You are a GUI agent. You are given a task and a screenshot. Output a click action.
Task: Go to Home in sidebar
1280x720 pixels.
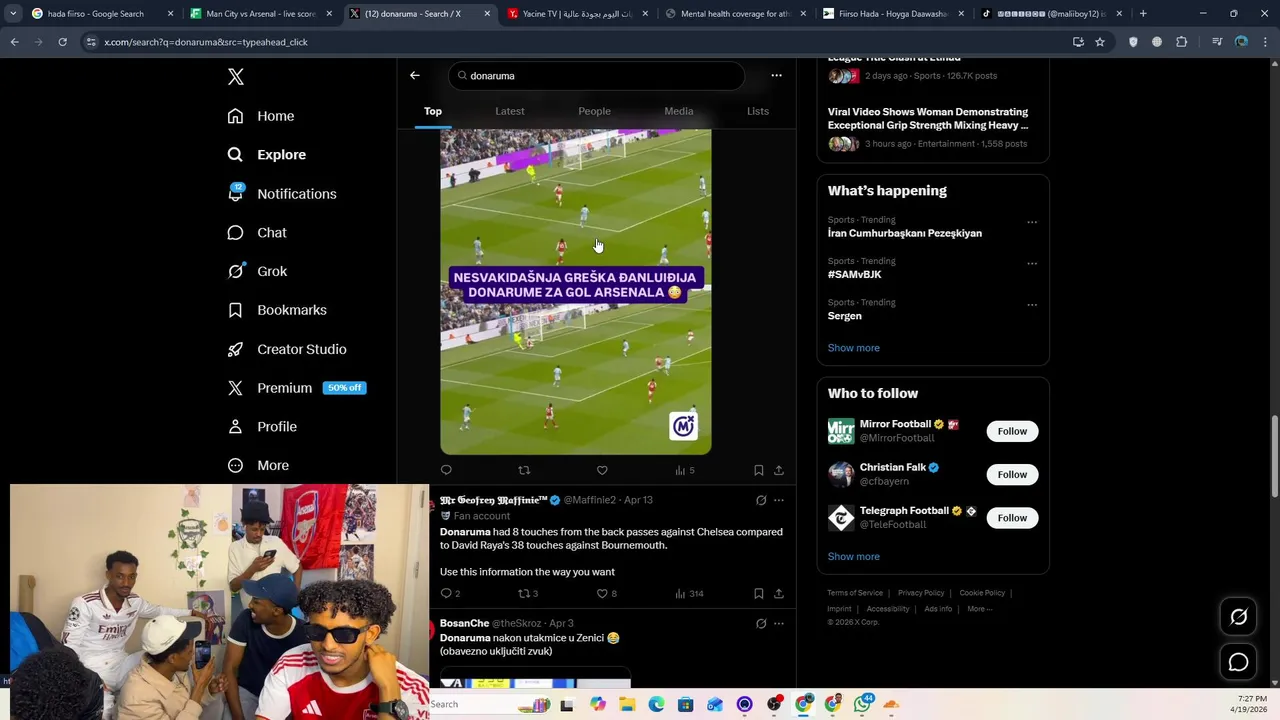click(261, 116)
